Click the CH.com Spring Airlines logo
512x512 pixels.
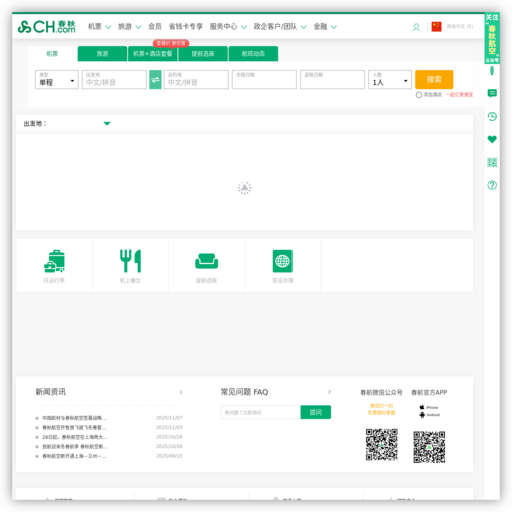pos(47,27)
